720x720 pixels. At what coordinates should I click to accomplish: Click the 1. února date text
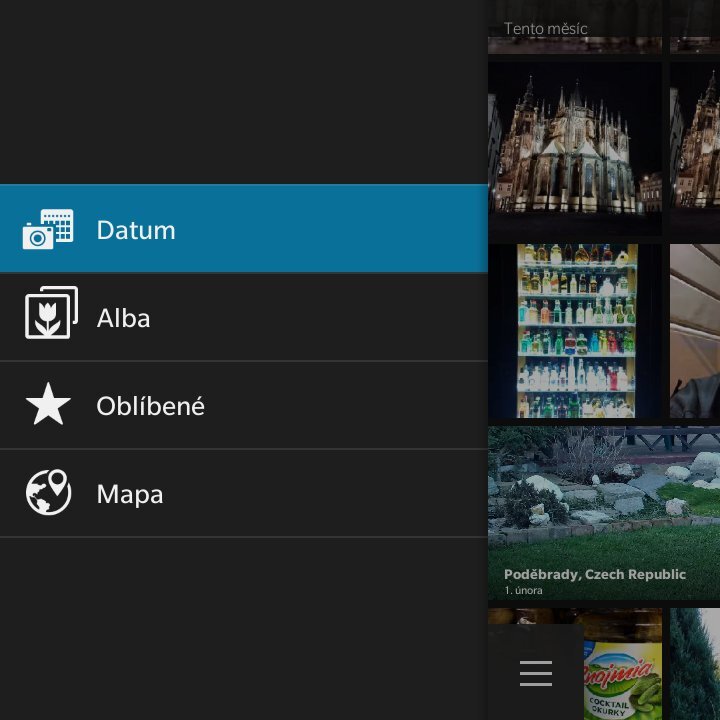coord(523,590)
